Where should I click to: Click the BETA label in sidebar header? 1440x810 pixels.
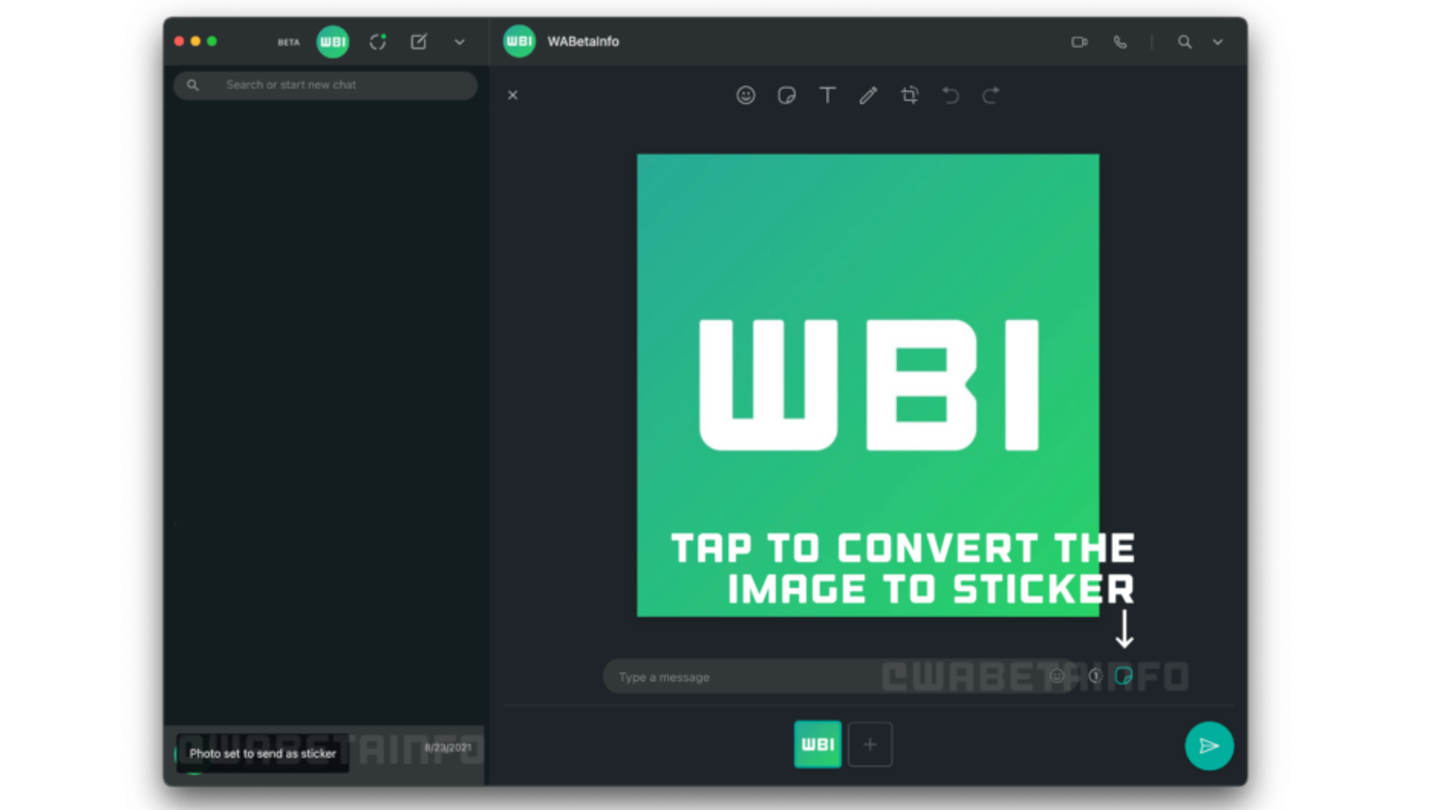coord(288,42)
